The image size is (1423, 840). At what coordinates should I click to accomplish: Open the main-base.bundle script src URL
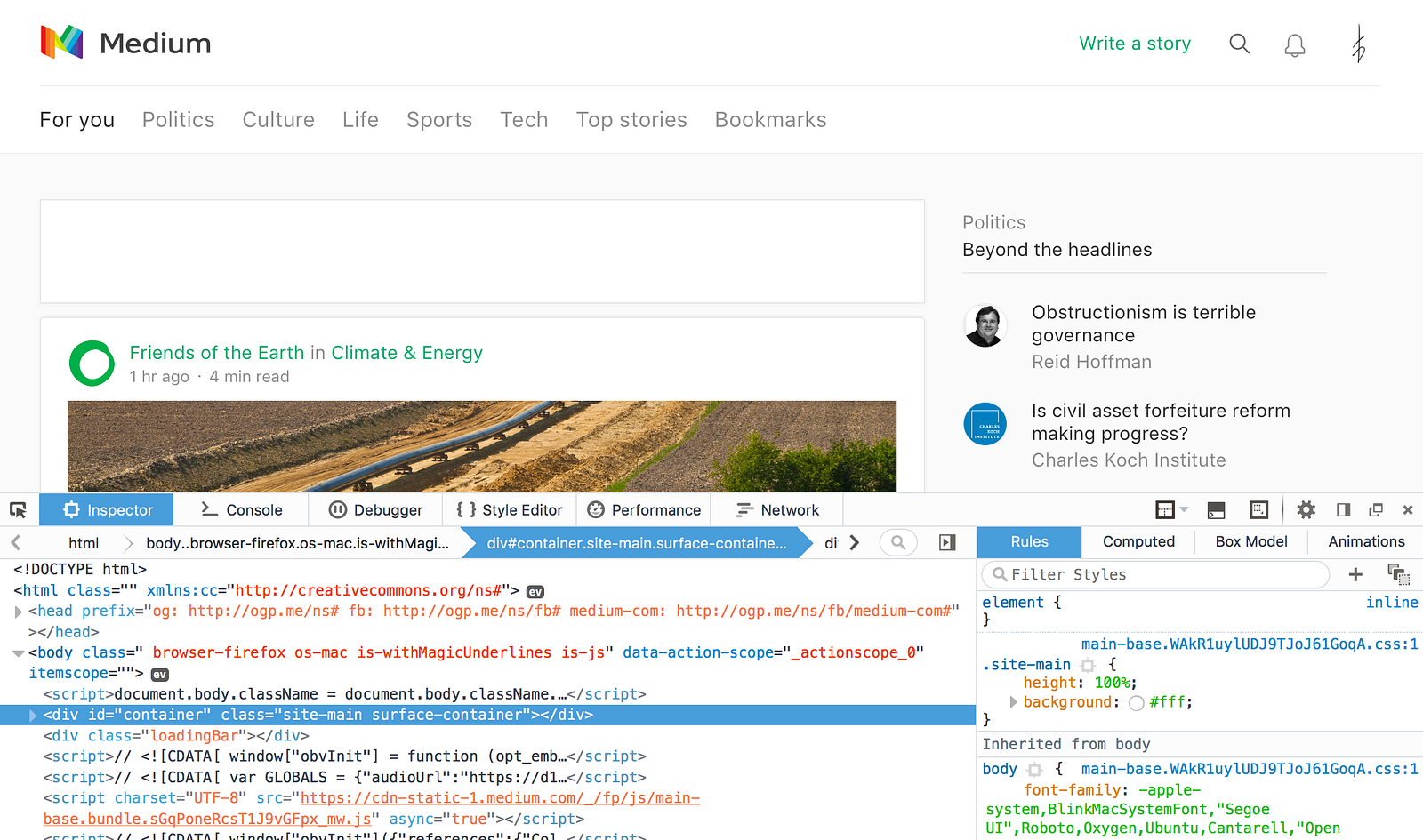[372, 809]
